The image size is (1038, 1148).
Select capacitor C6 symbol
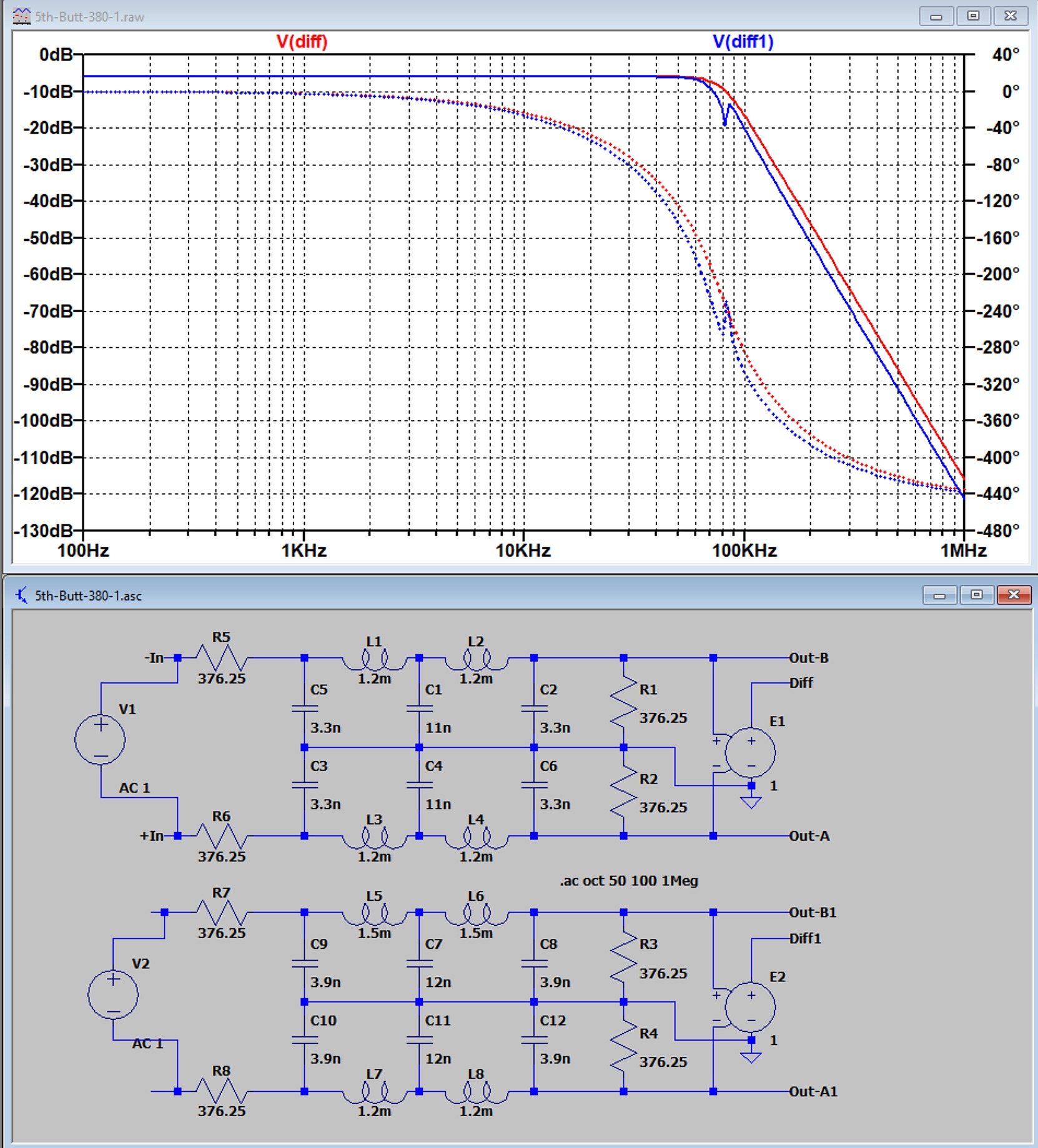(x=534, y=785)
